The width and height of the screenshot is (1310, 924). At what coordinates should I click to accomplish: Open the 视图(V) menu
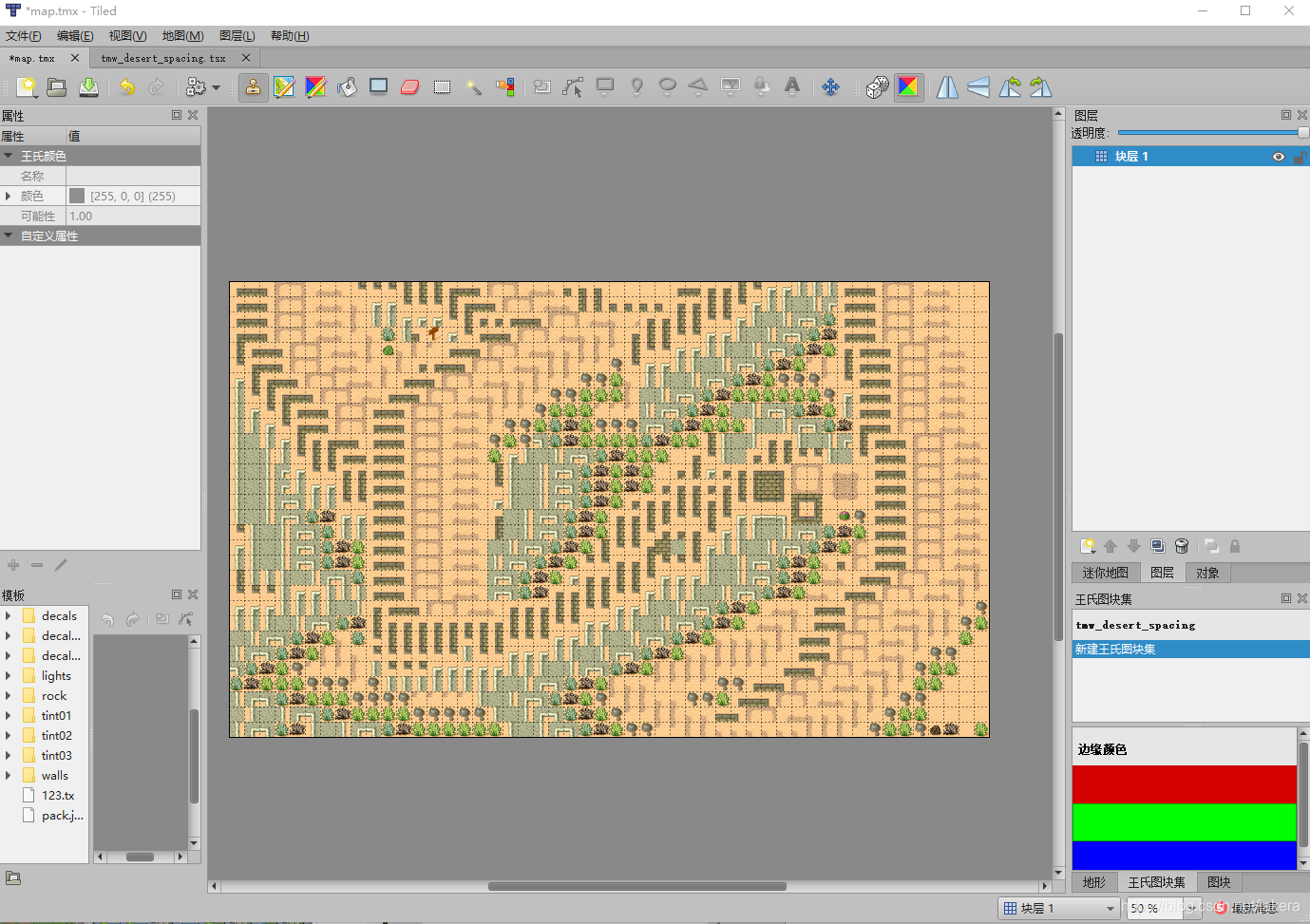(x=127, y=36)
